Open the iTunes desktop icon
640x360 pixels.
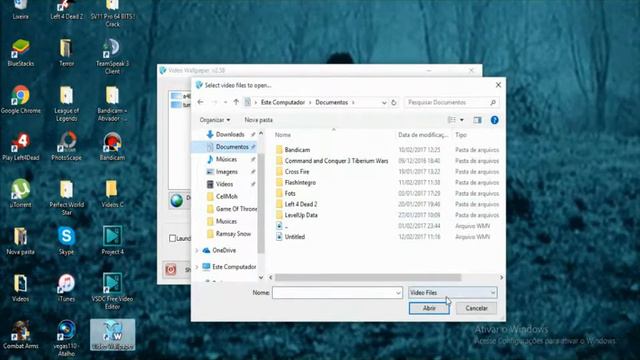66,288
